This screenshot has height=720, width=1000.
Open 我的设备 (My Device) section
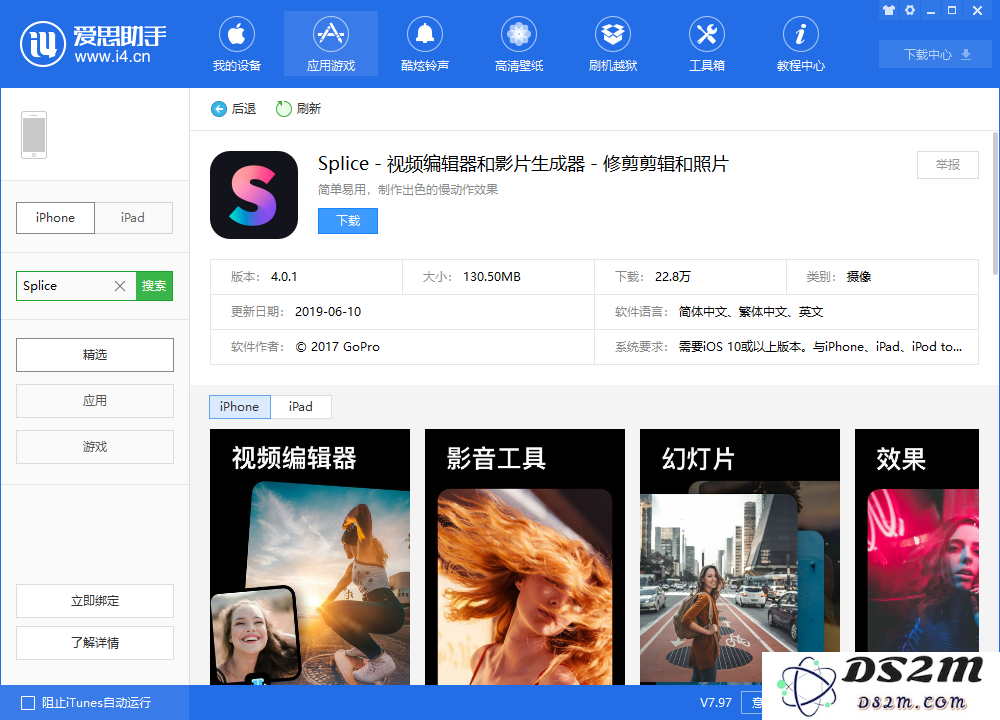coord(237,43)
